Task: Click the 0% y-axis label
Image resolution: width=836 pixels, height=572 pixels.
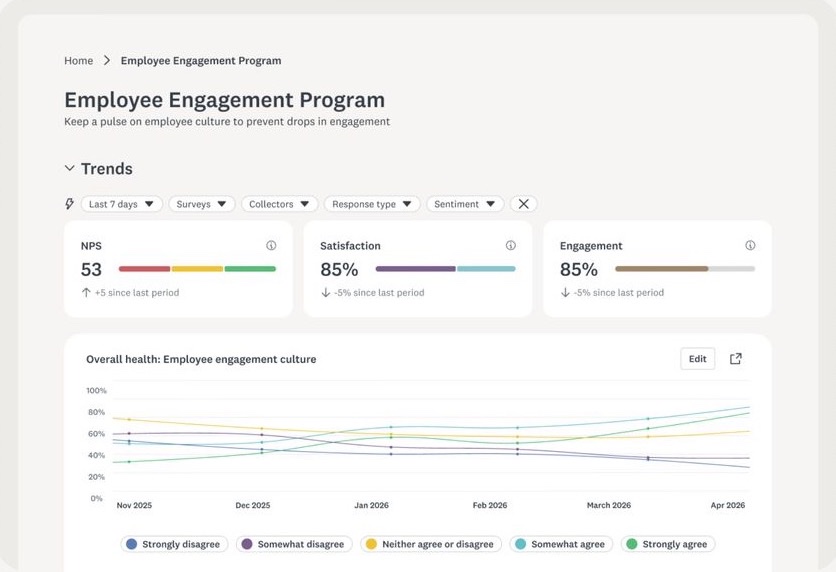Action: [x=97, y=498]
